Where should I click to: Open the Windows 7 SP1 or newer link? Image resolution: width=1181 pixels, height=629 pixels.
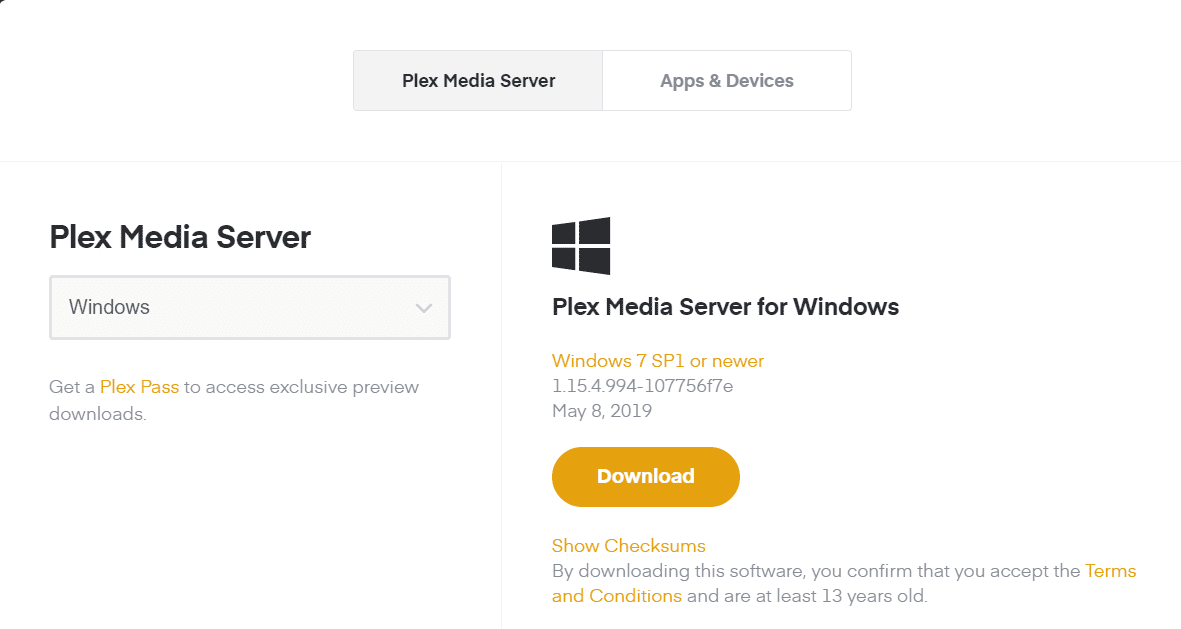coord(657,360)
